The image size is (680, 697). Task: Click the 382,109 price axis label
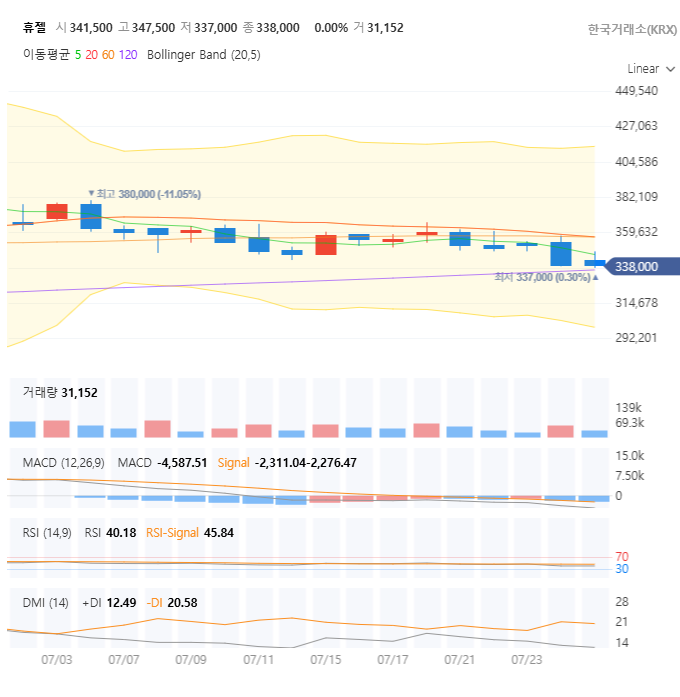click(636, 196)
